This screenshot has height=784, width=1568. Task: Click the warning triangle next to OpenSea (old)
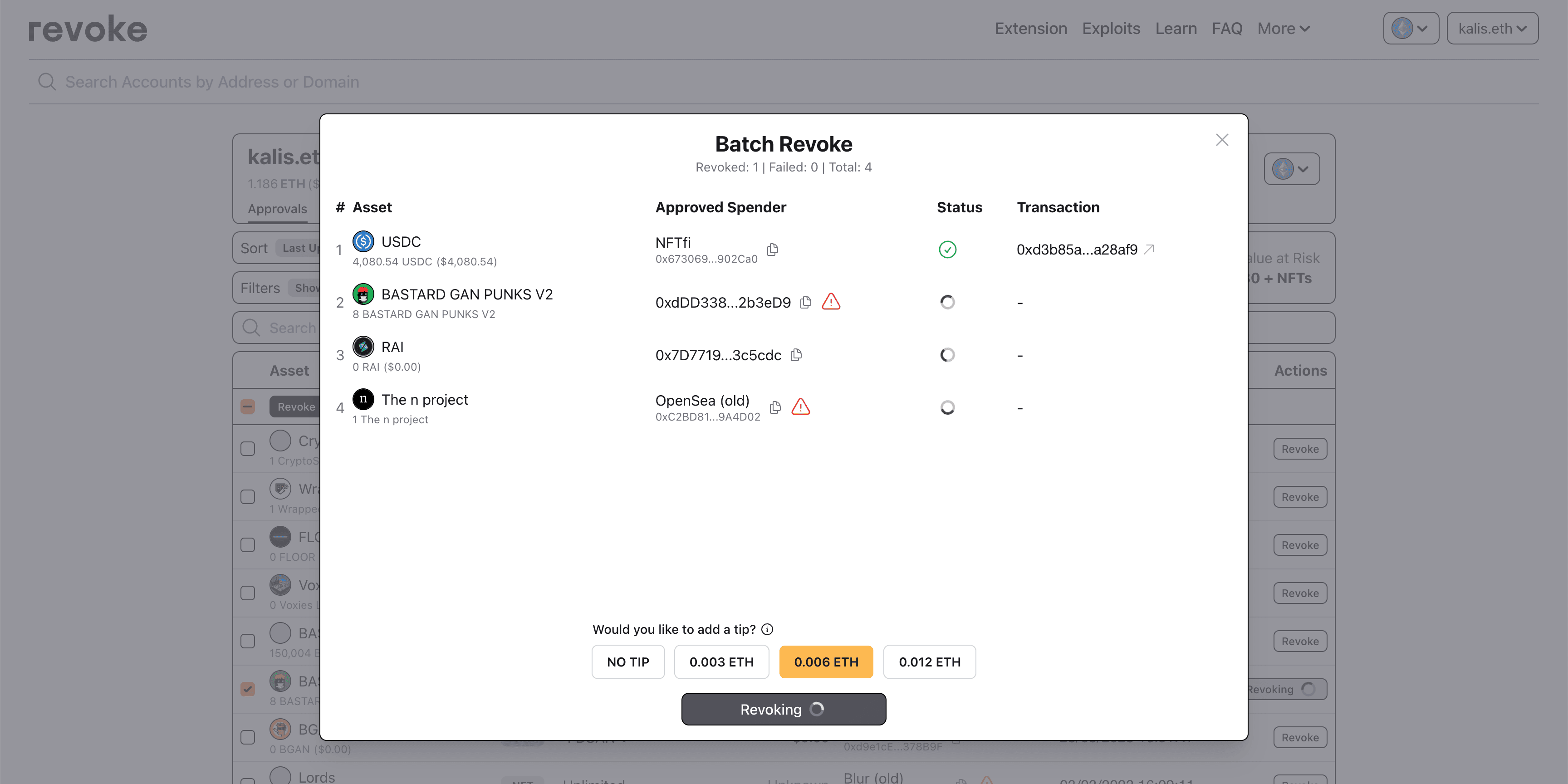pyautogui.click(x=801, y=407)
